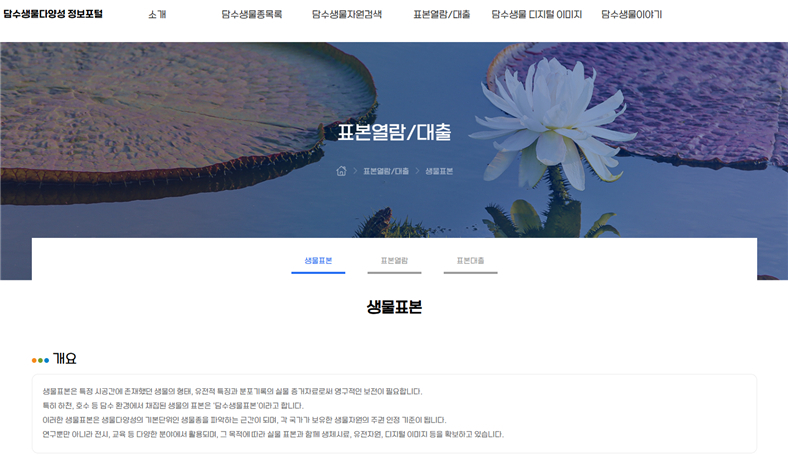Select the 생물표본 tab
The height and width of the screenshot is (460, 788).
click(318, 260)
